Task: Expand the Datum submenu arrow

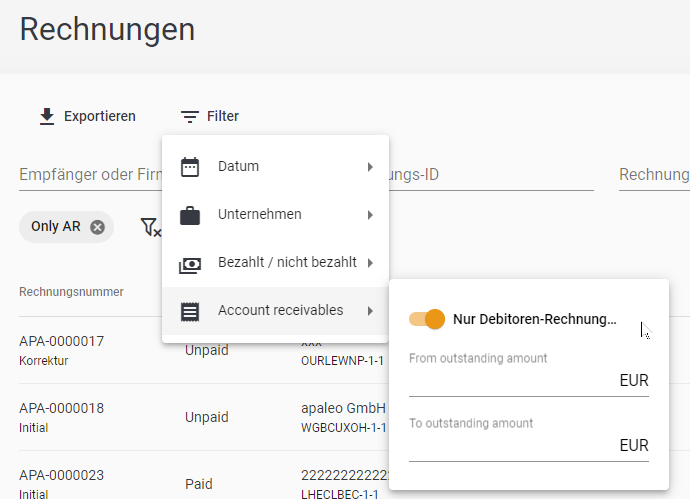Action: [370, 167]
